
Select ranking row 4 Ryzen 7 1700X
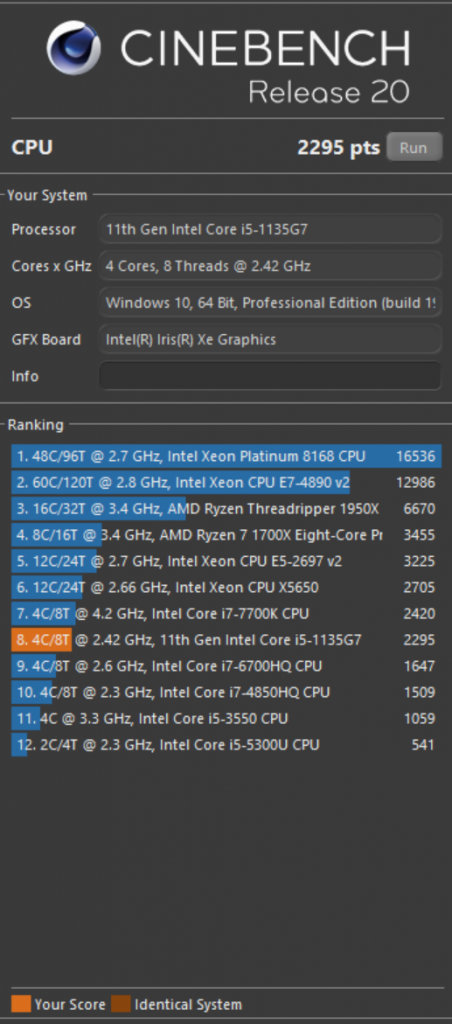(x=226, y=535)
